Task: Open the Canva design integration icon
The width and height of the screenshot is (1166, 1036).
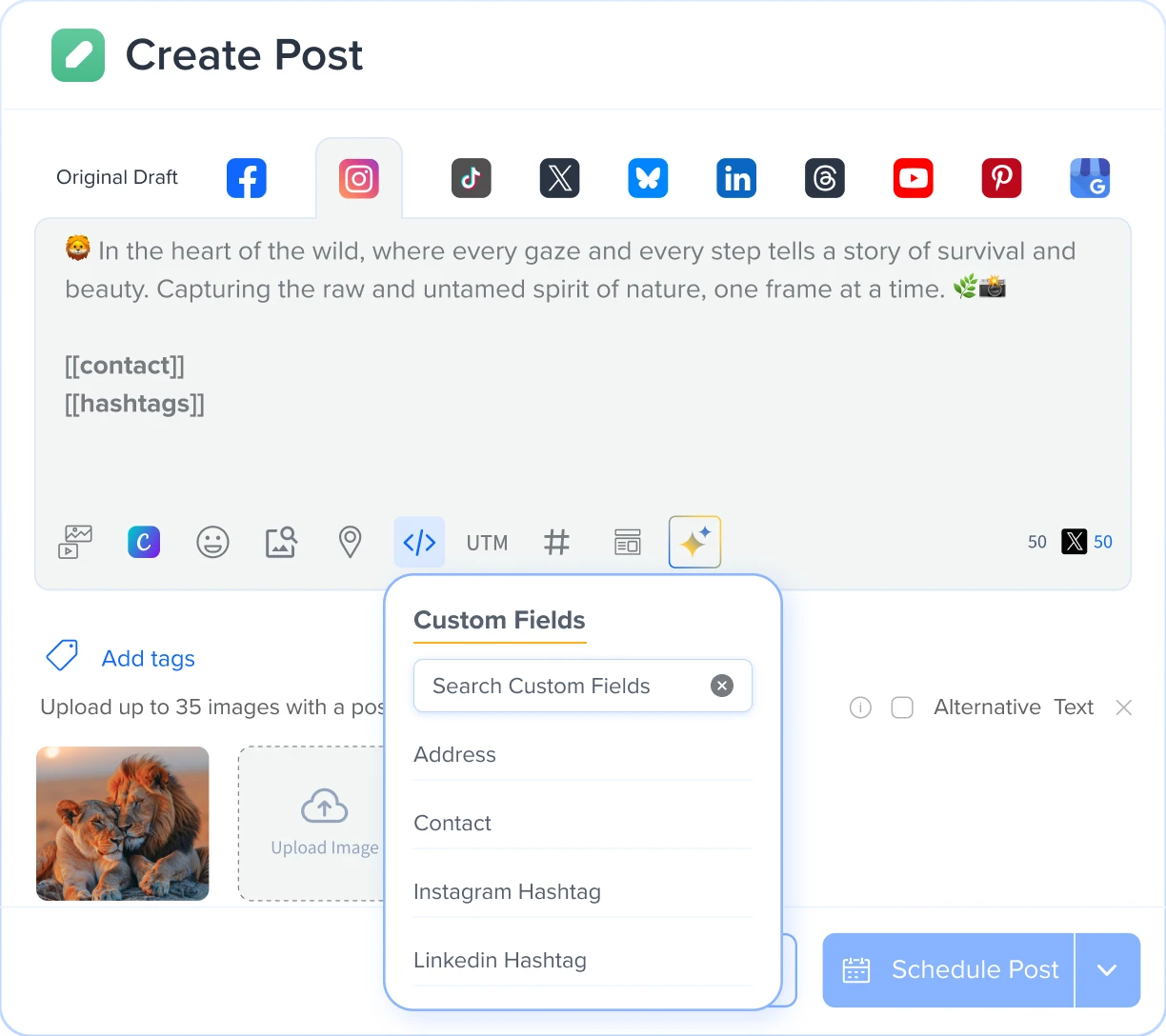Action: [144, 542]
